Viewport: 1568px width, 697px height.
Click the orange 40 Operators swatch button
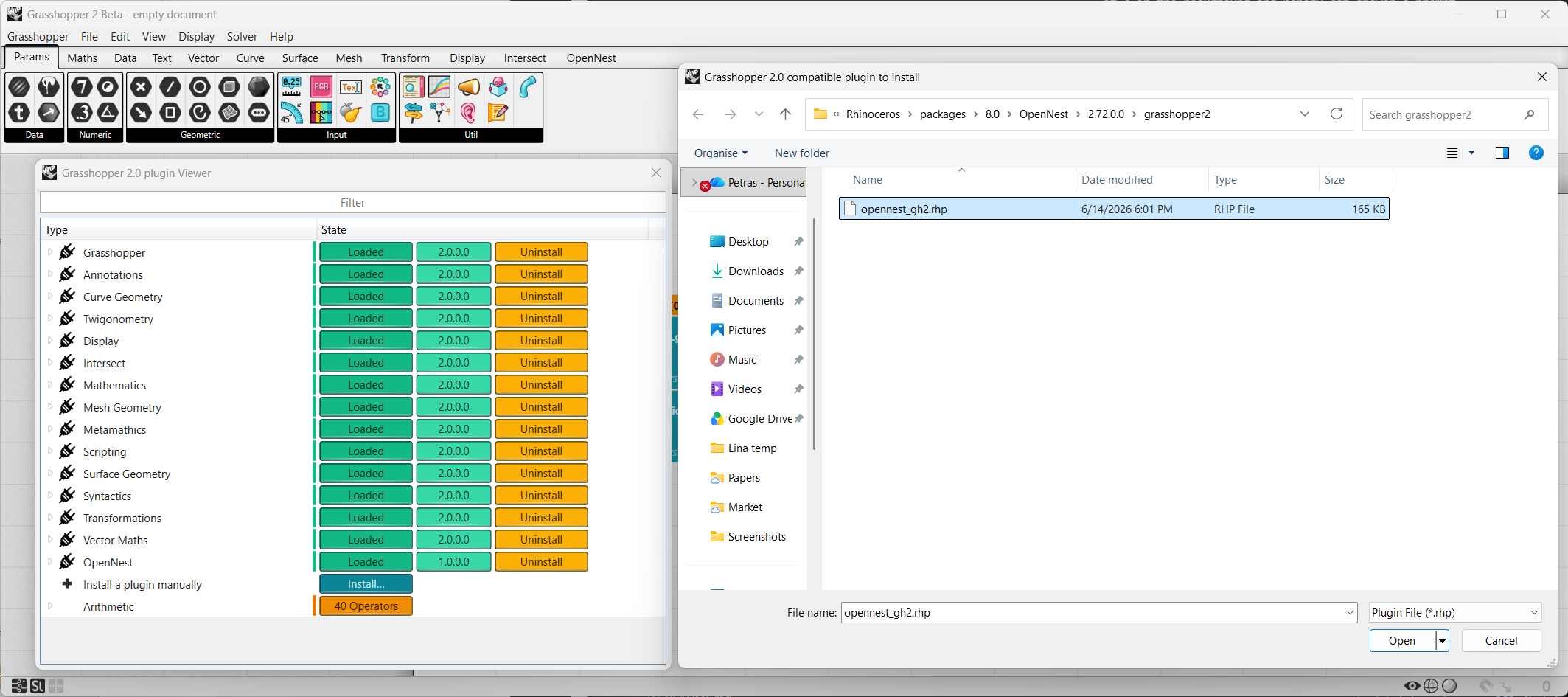click(x=366, y=606)
